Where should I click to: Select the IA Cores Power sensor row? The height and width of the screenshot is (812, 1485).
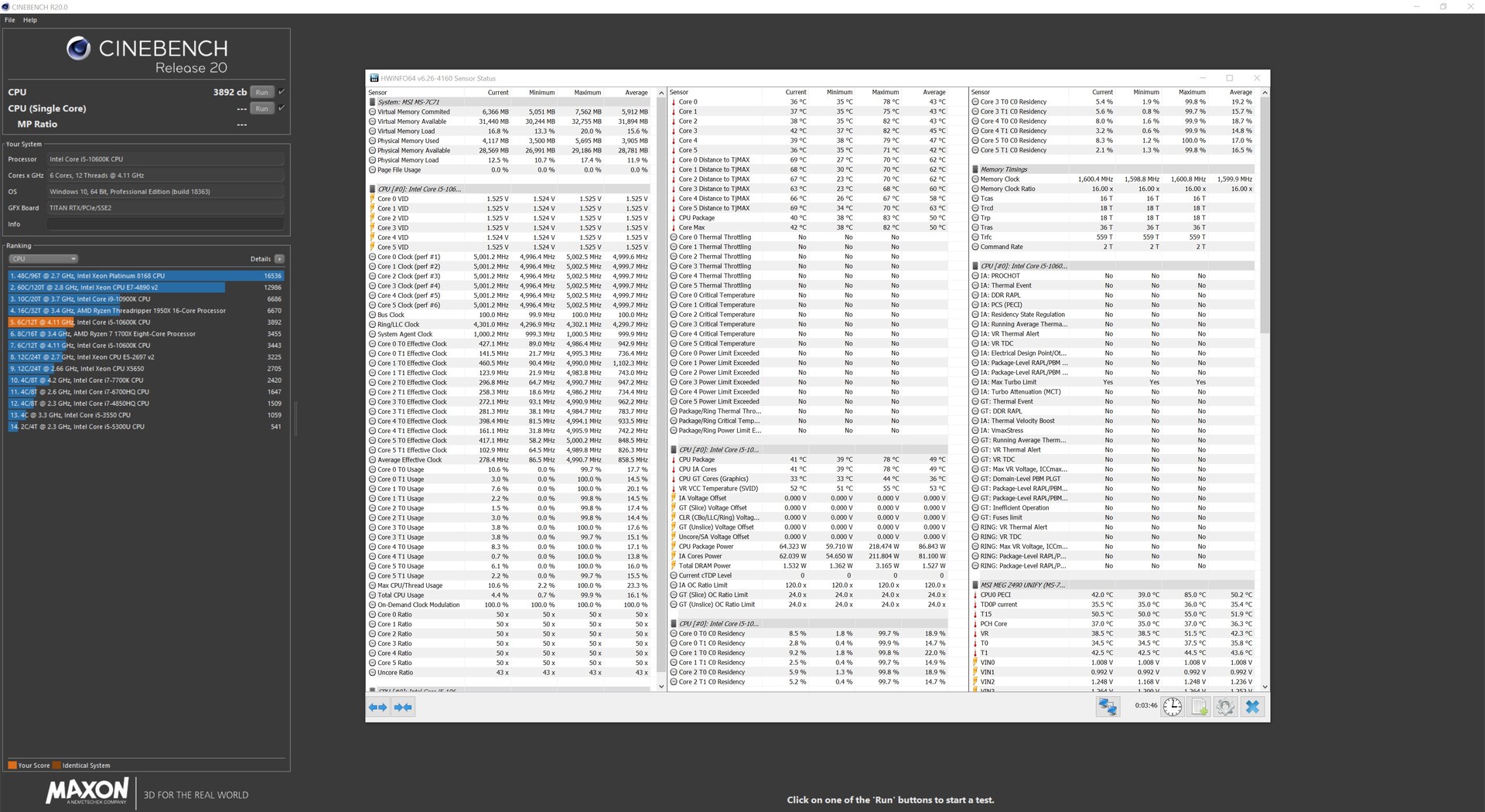click(x=808, y=557)
